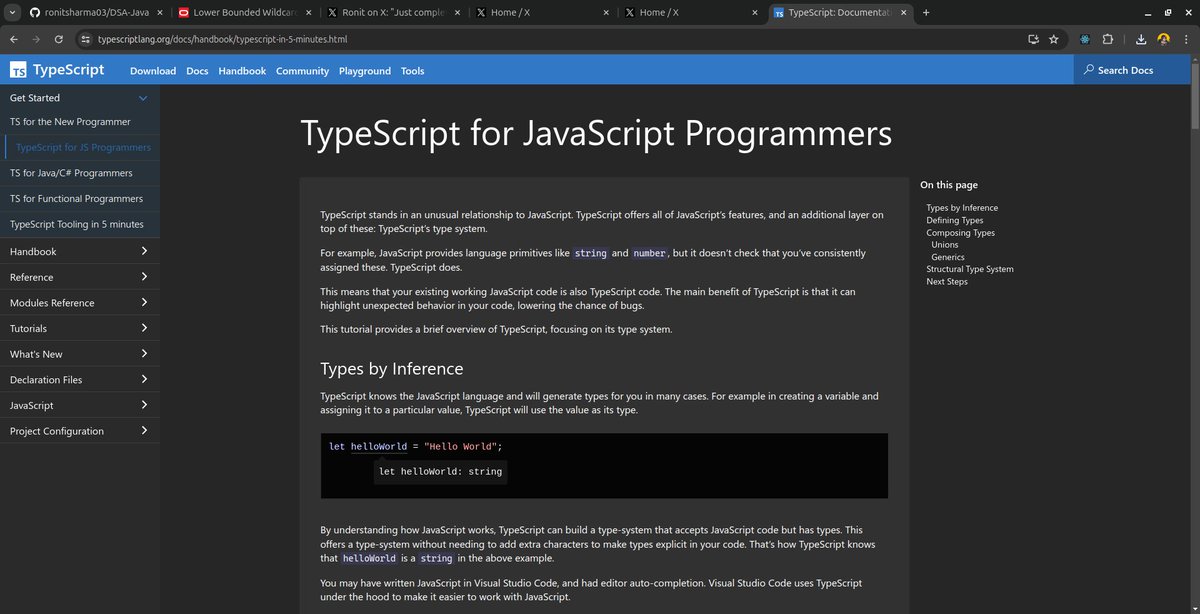
Task: Expand the Declaration Files section
Action: click(x=80, y=380)
